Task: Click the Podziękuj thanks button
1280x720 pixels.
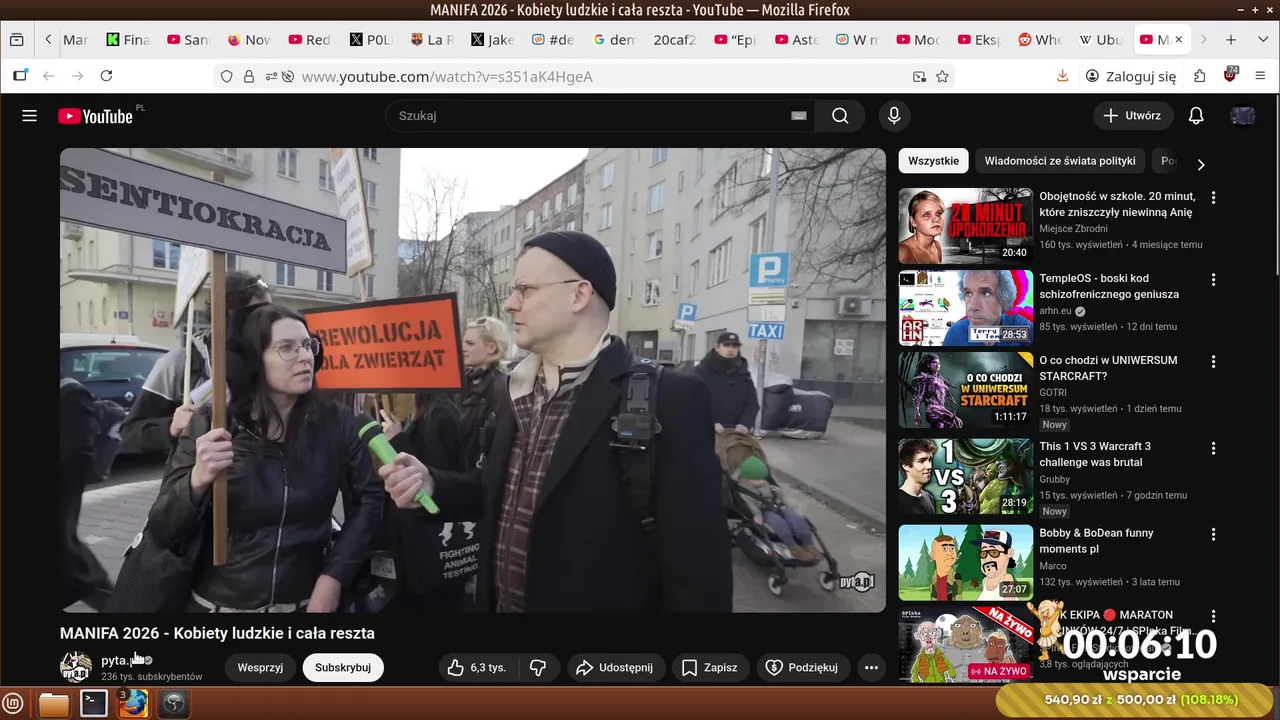Action: (803, 667)
